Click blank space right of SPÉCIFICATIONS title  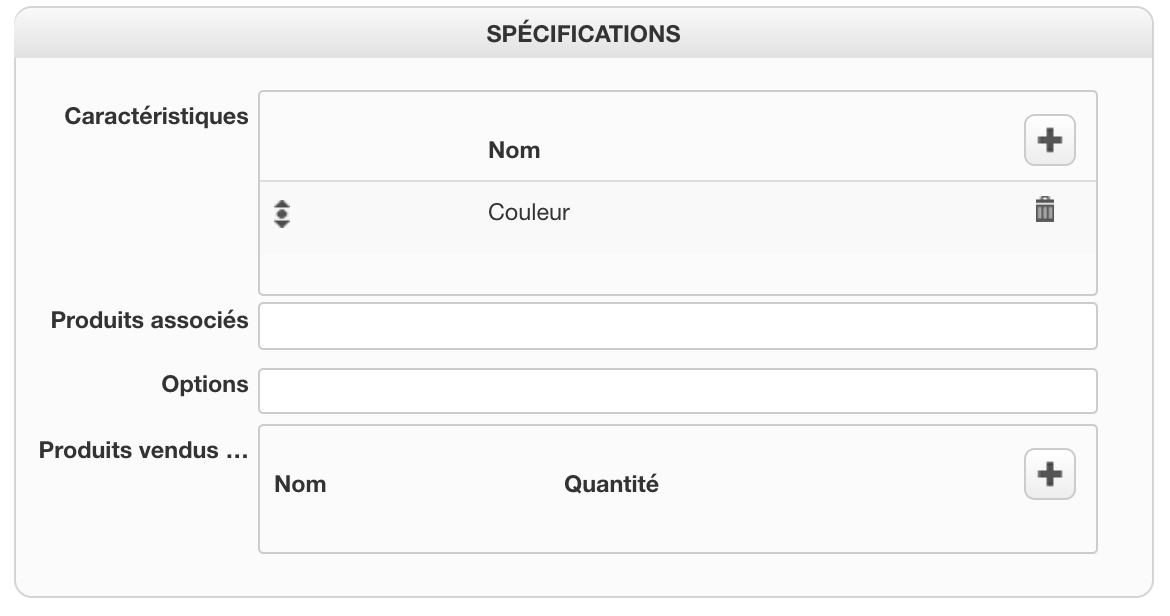tap(900, 34)
